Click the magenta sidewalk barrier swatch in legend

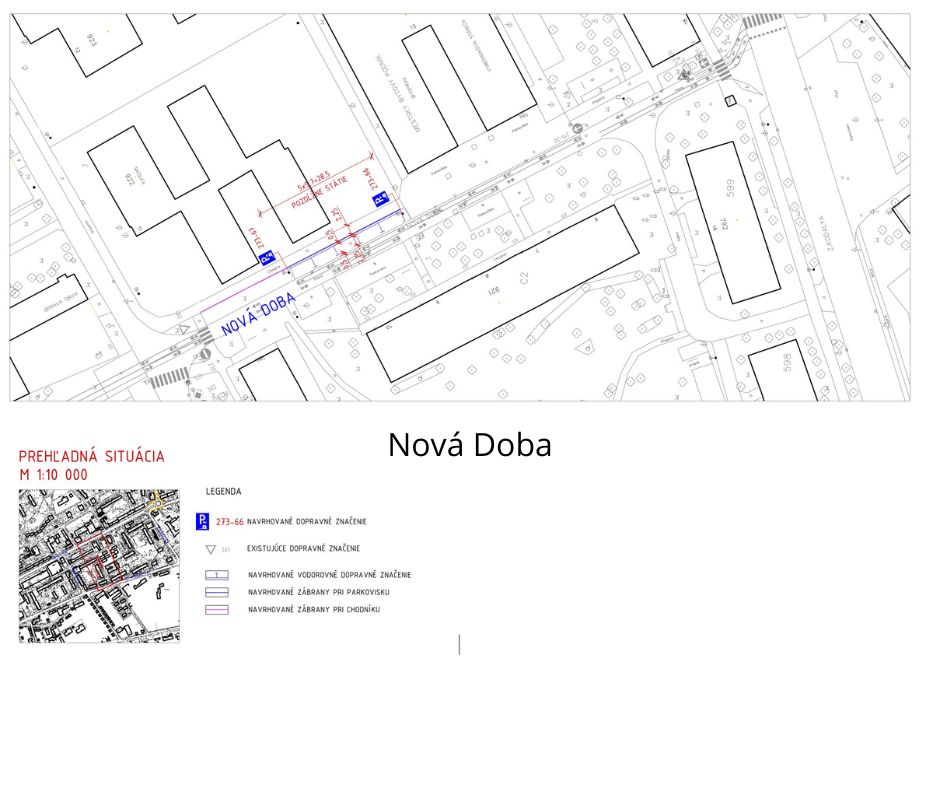click(216, 609)
